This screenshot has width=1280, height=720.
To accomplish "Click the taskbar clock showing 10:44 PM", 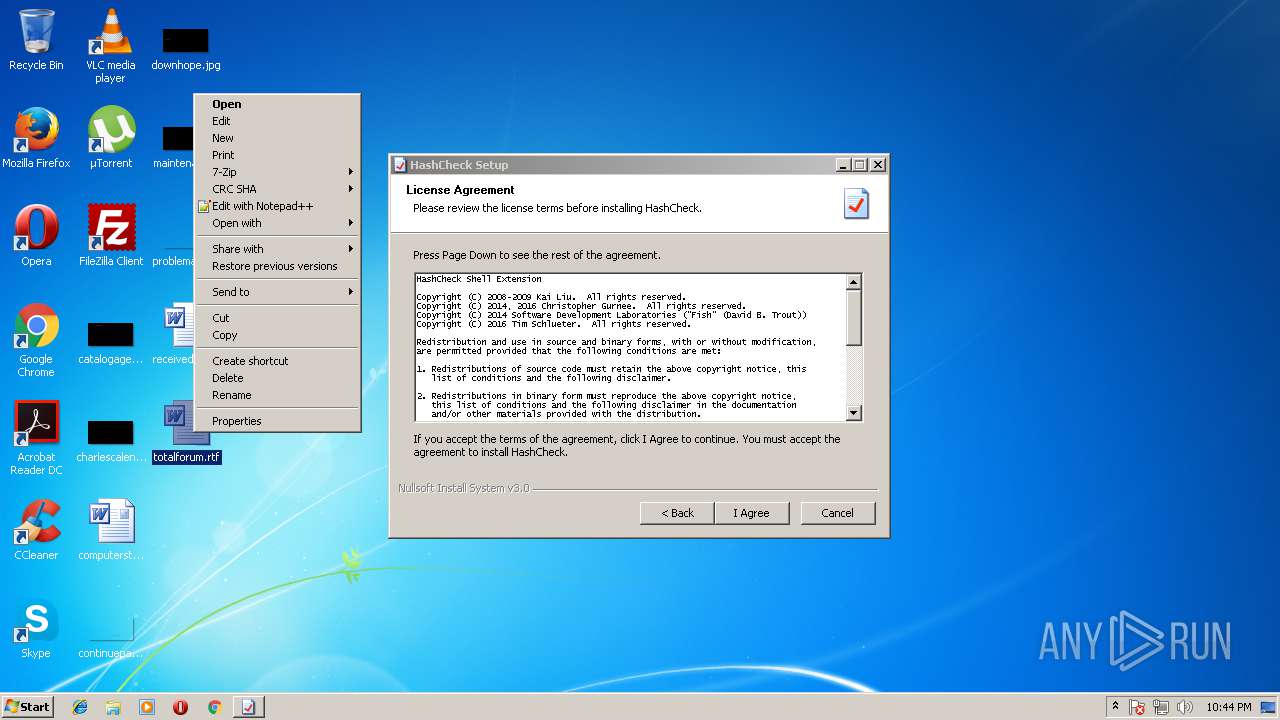I will pos(1228,707).
